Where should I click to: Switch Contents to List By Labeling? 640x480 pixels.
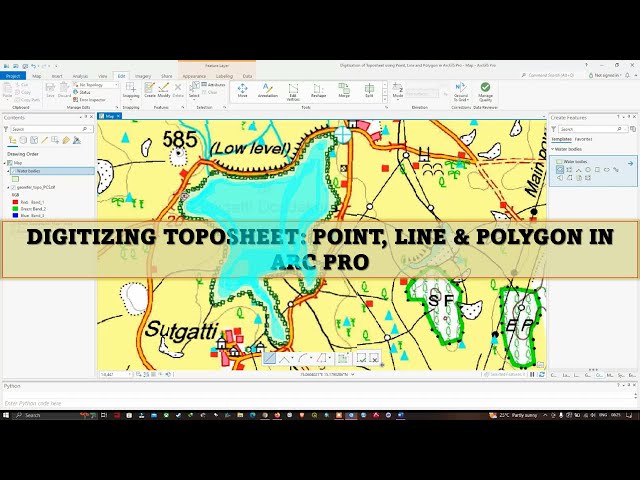pyautogui.click(x=66, y=140)
